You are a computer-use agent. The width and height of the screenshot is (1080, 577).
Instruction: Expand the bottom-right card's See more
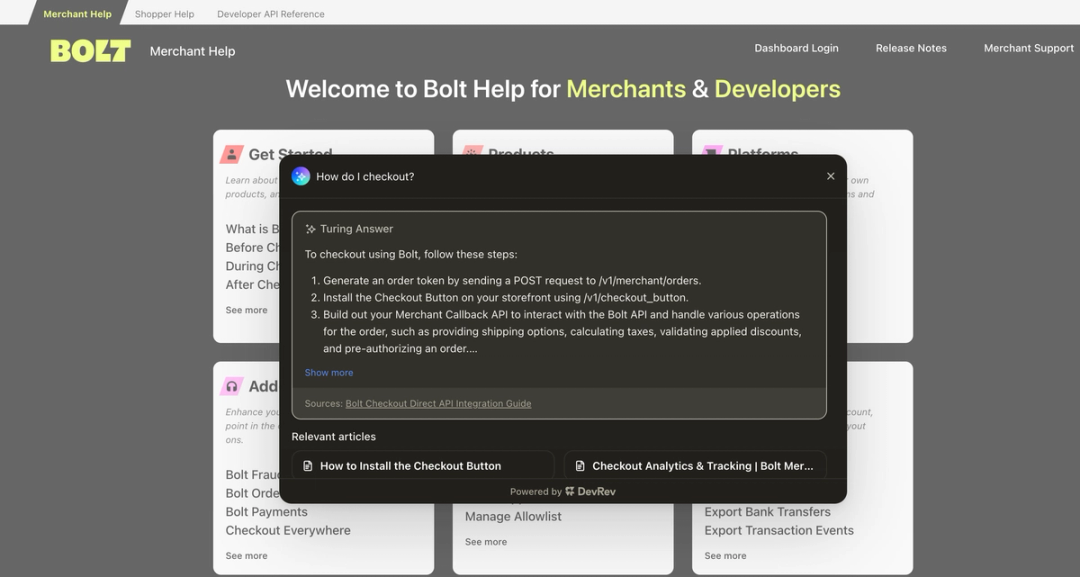pyautogui.click(x=725, y=556)
